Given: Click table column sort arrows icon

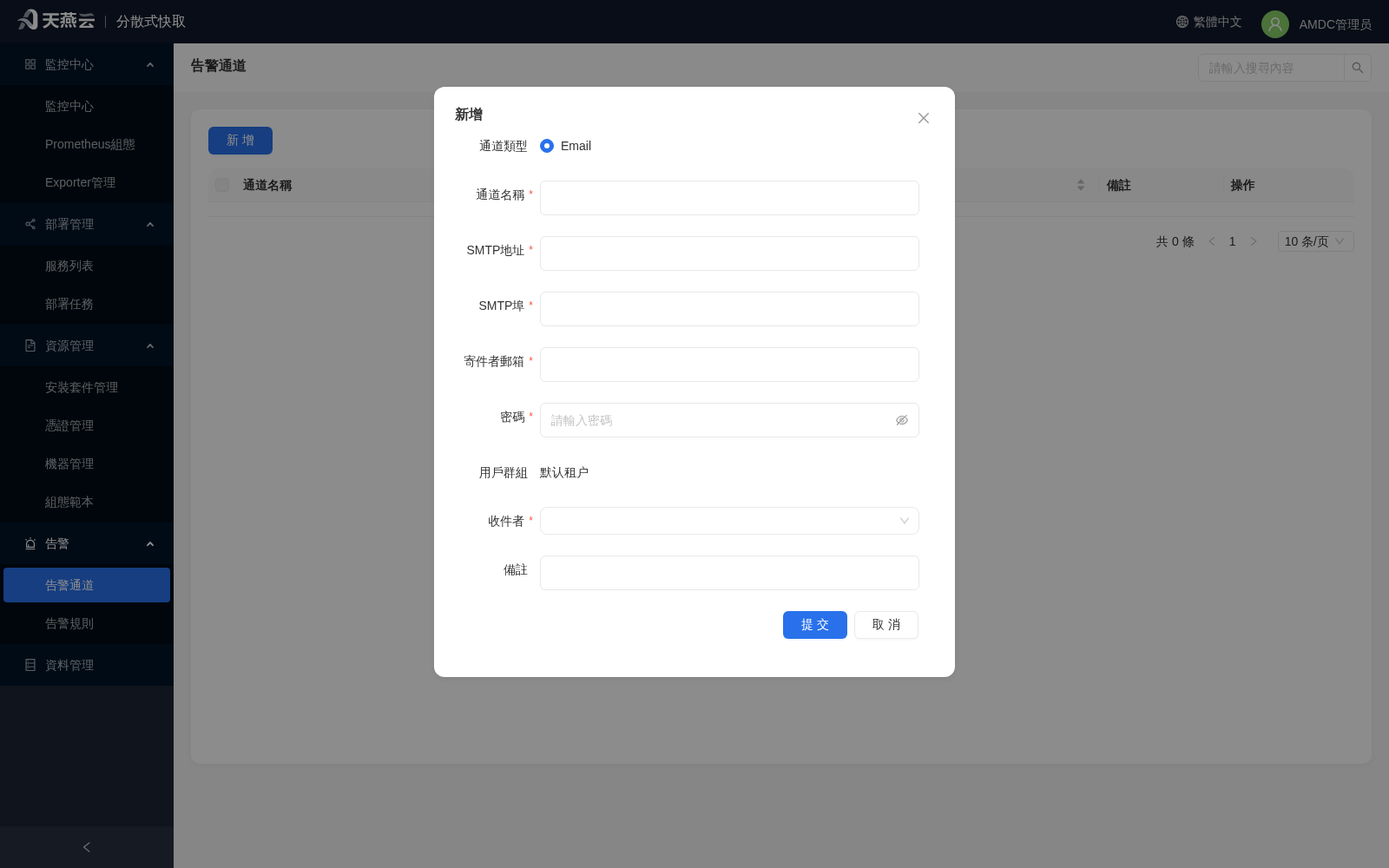Looking at the screenshot, I should click(1081, 185).
